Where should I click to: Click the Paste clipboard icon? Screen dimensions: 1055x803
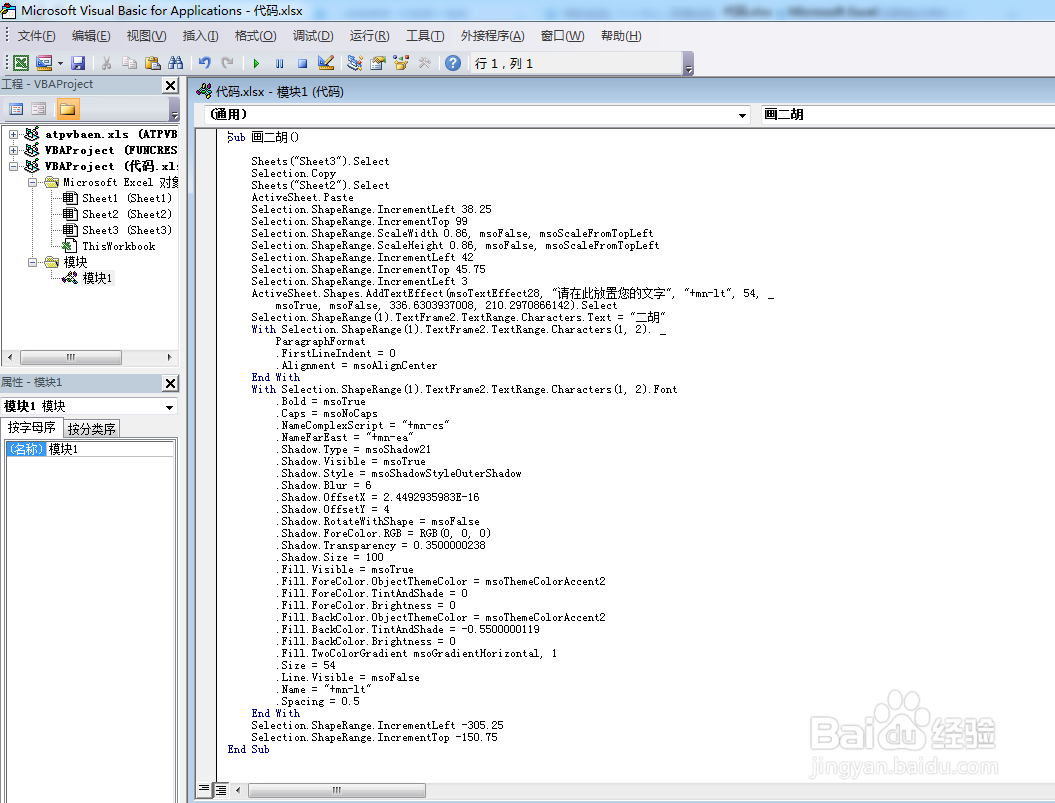pyautogui.click(x=153, y=63)
